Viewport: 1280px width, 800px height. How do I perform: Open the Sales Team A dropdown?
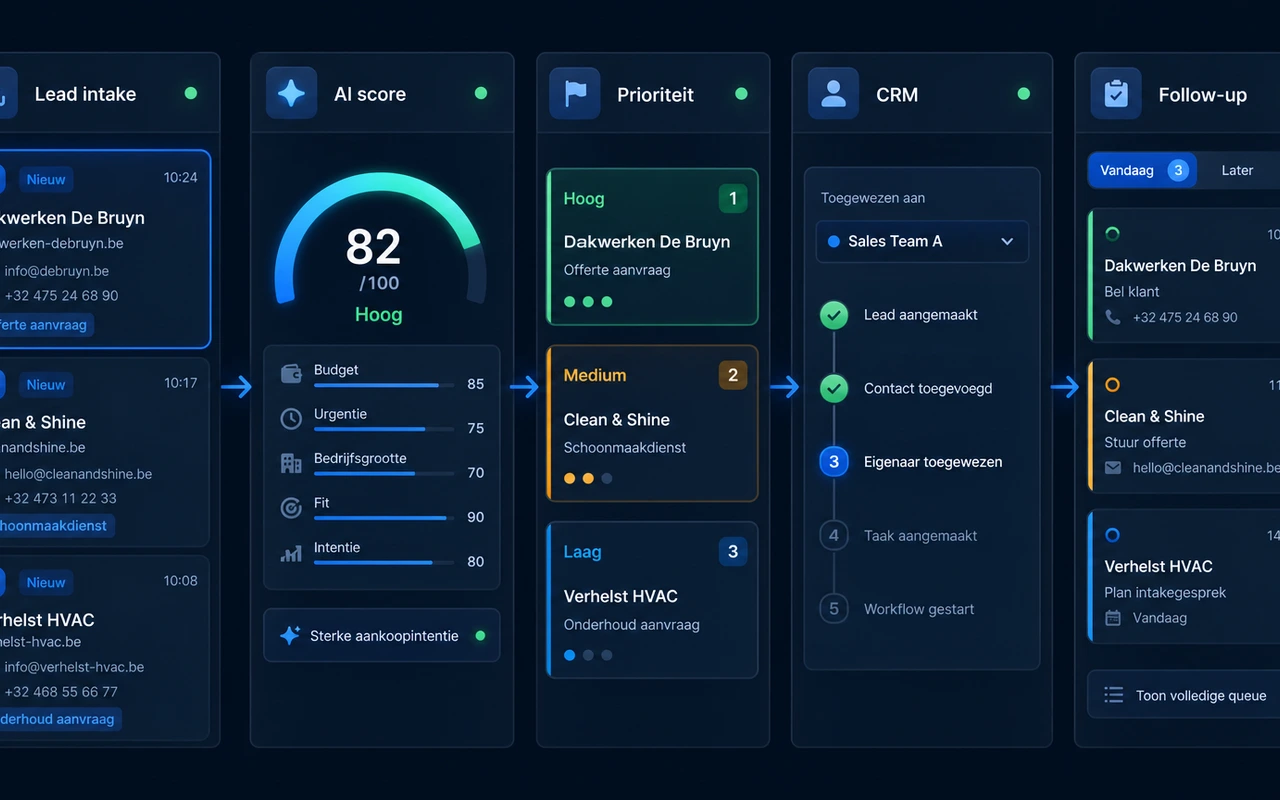922,241
